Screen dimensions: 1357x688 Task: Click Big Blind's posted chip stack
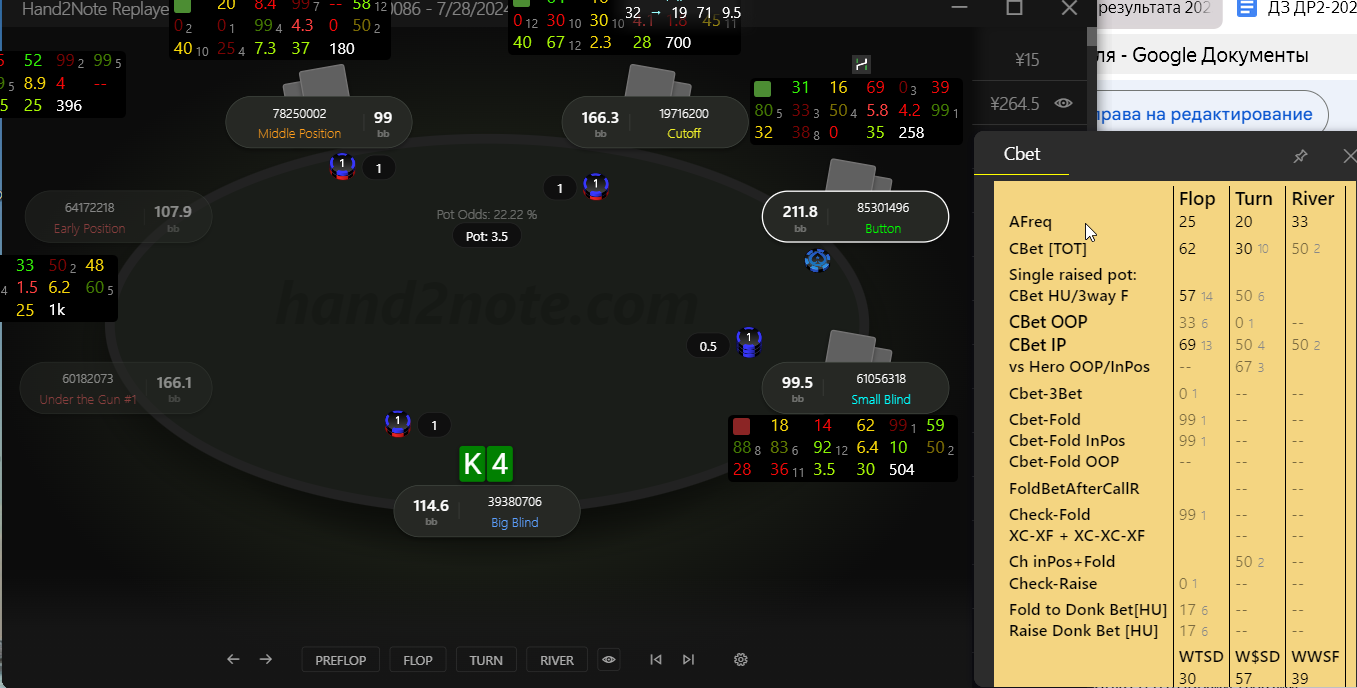(x=397, y=424)
